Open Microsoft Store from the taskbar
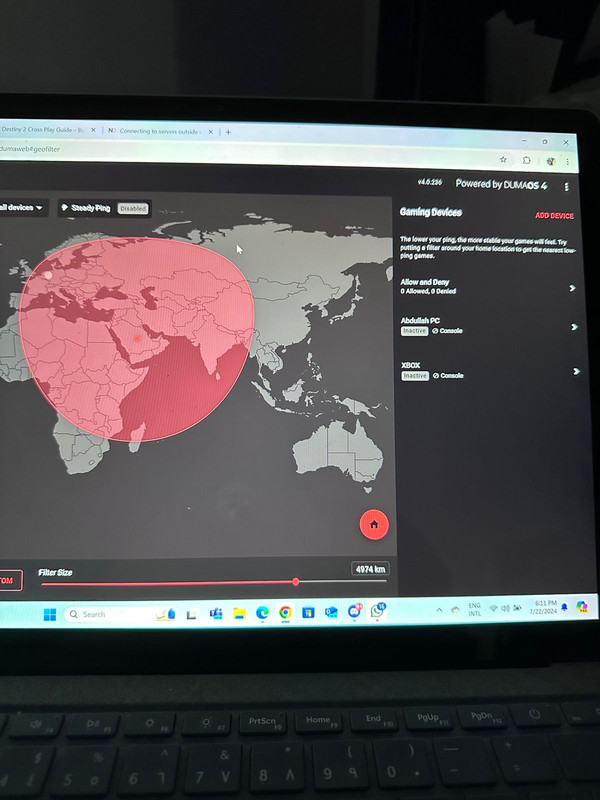 click(308, 612)
